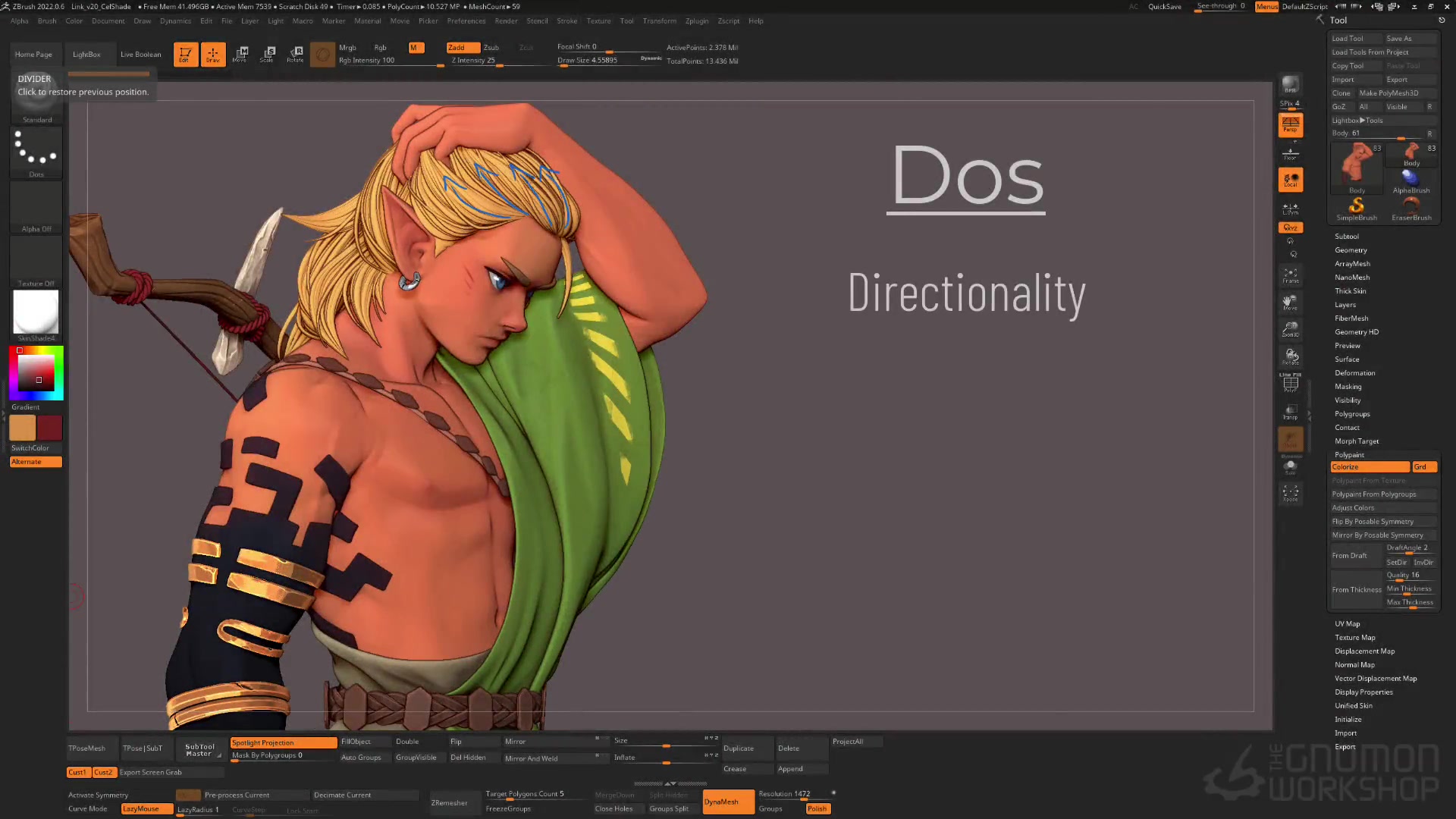Click the Move hand icon on right shelf
1456x819 pixels.
[x=1290, y=302]
